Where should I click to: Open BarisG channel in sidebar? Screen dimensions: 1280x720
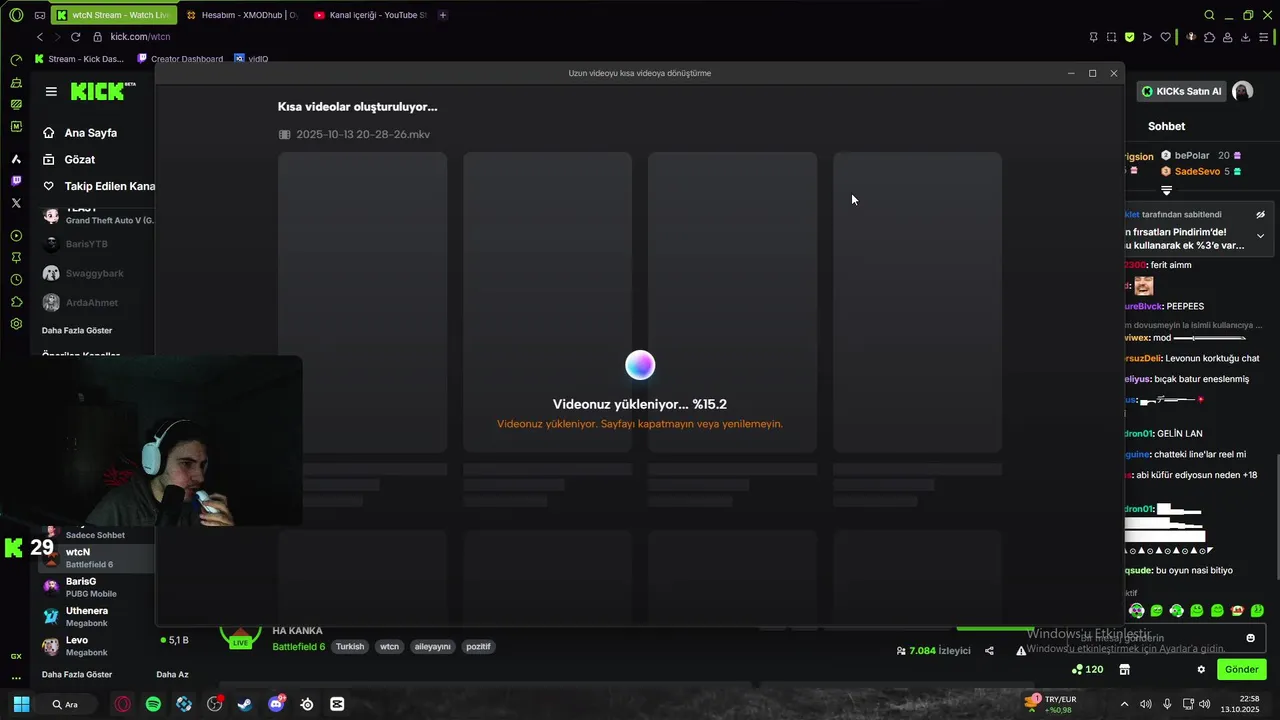[x=96, y=587]
